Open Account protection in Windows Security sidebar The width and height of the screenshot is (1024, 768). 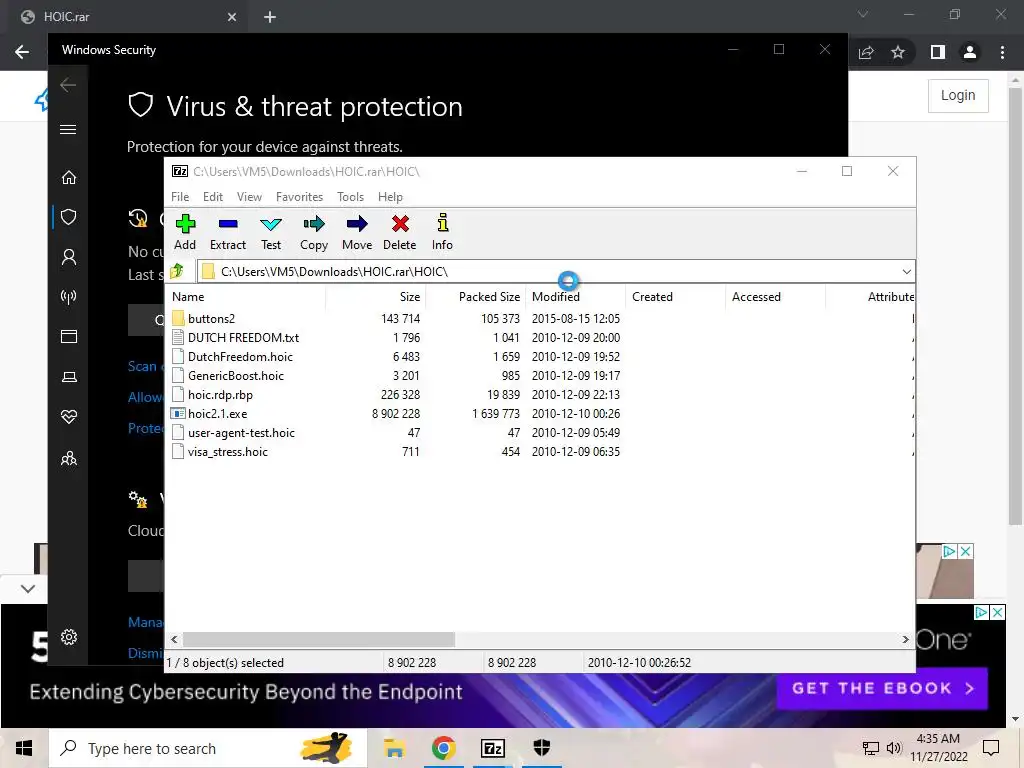69,257
